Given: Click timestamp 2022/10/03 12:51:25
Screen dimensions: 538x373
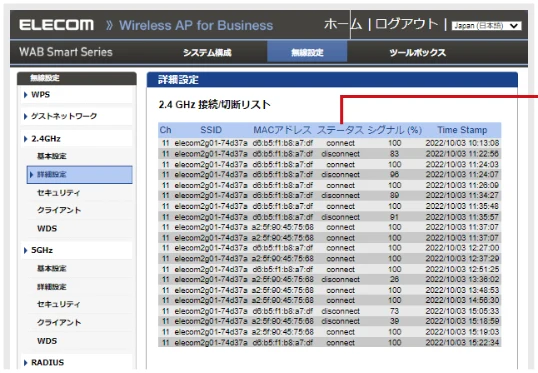Looking at the screenshot, I should tap(462, 269).
